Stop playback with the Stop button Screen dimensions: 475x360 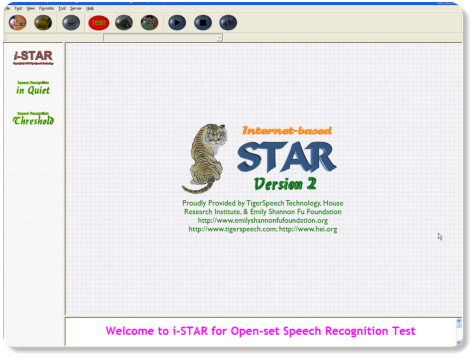pos(203,23)
